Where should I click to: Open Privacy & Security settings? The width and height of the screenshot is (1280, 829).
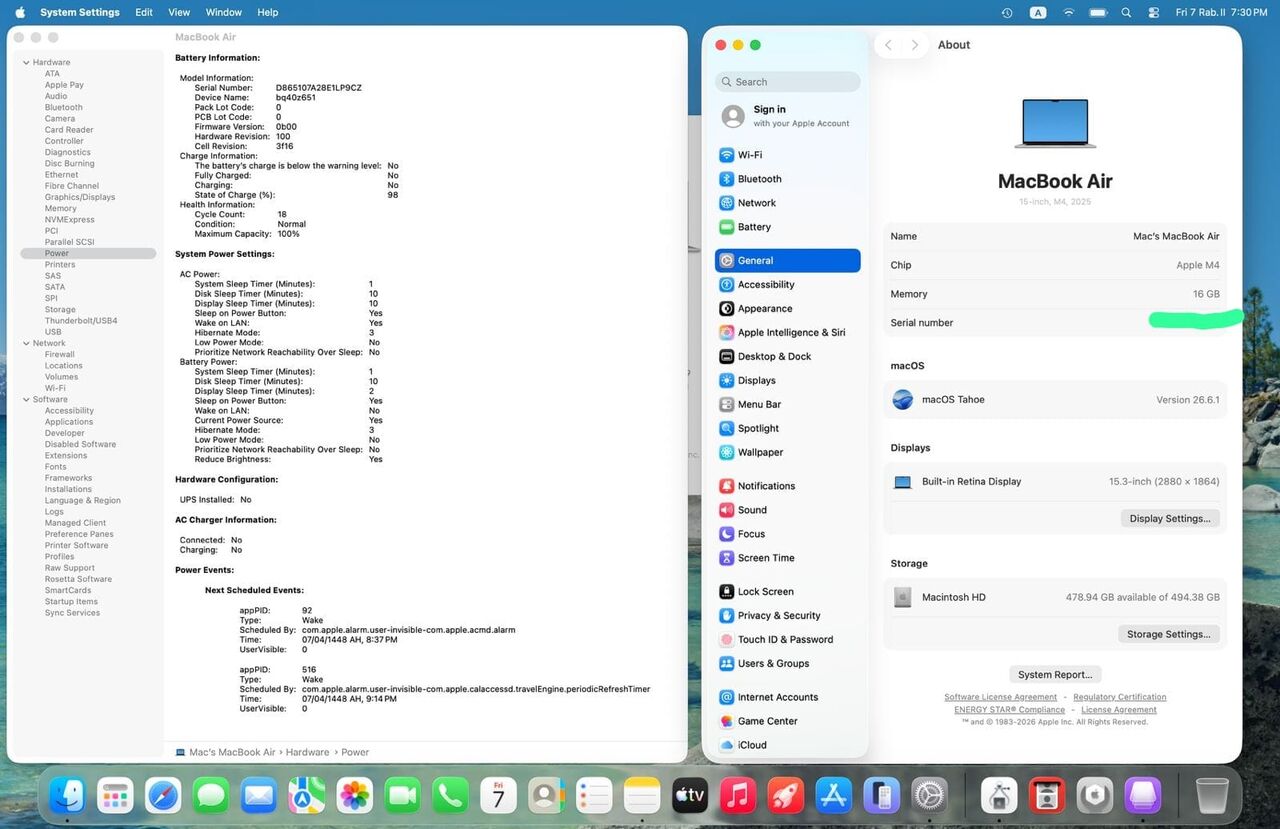pos(787,615)
